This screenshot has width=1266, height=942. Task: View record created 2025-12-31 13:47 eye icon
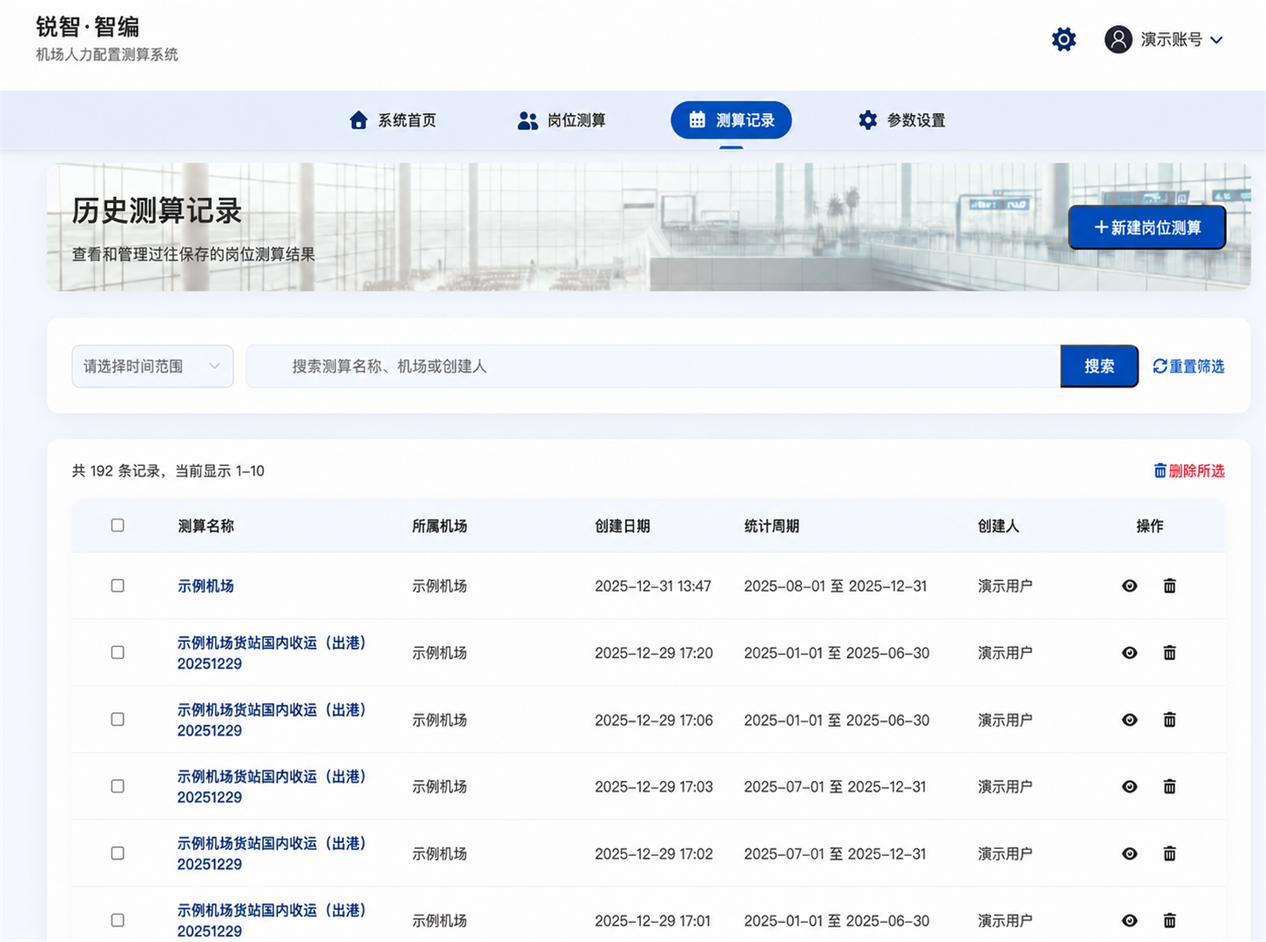(x=1130, y=586)
